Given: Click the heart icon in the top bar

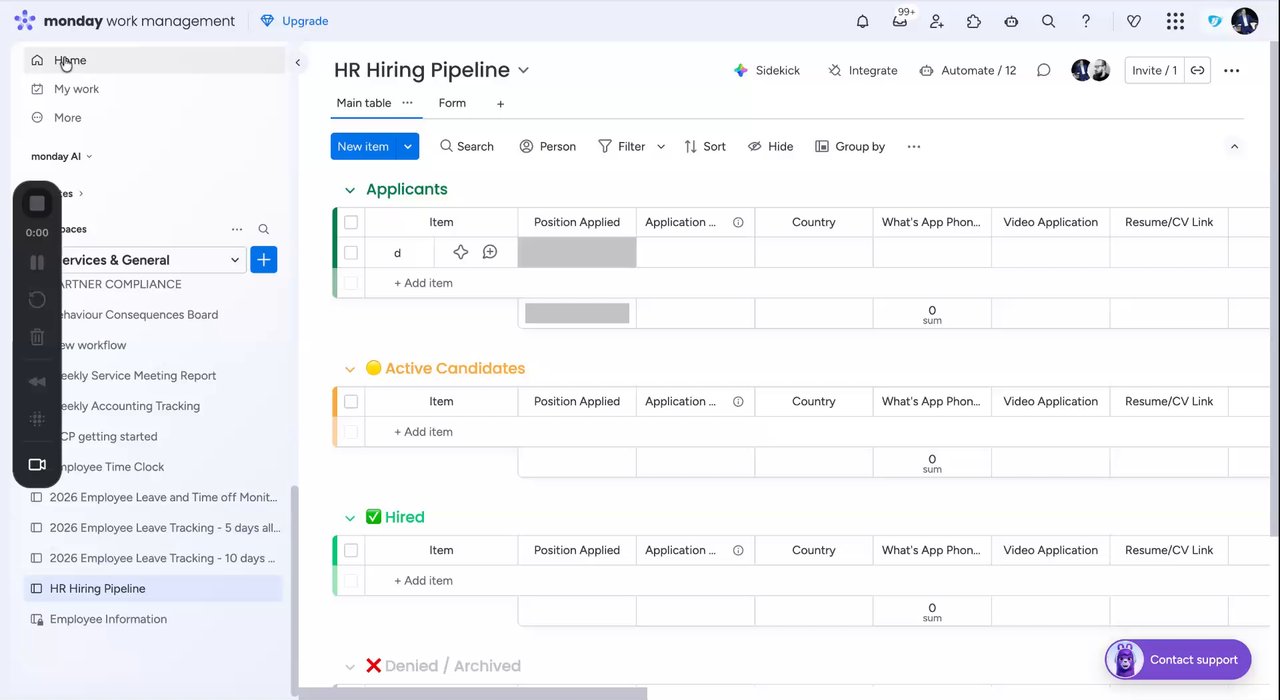Looking at the screenshot, I should (x=1133, y=21).
